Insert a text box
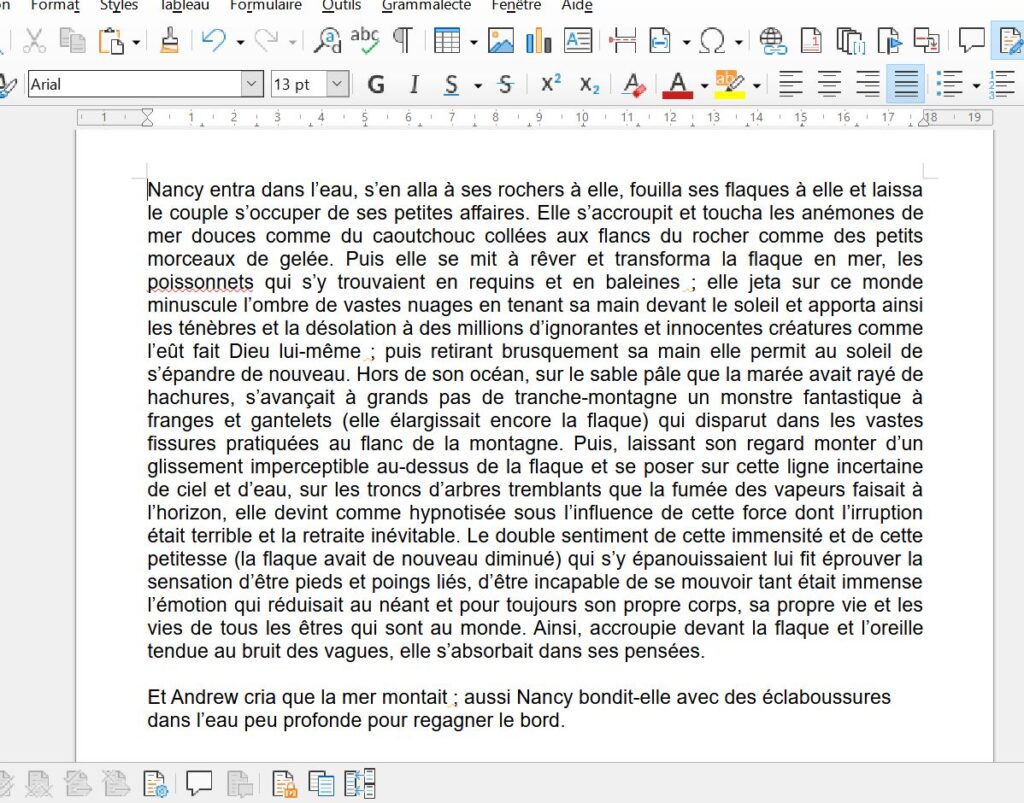 point(578,41)
